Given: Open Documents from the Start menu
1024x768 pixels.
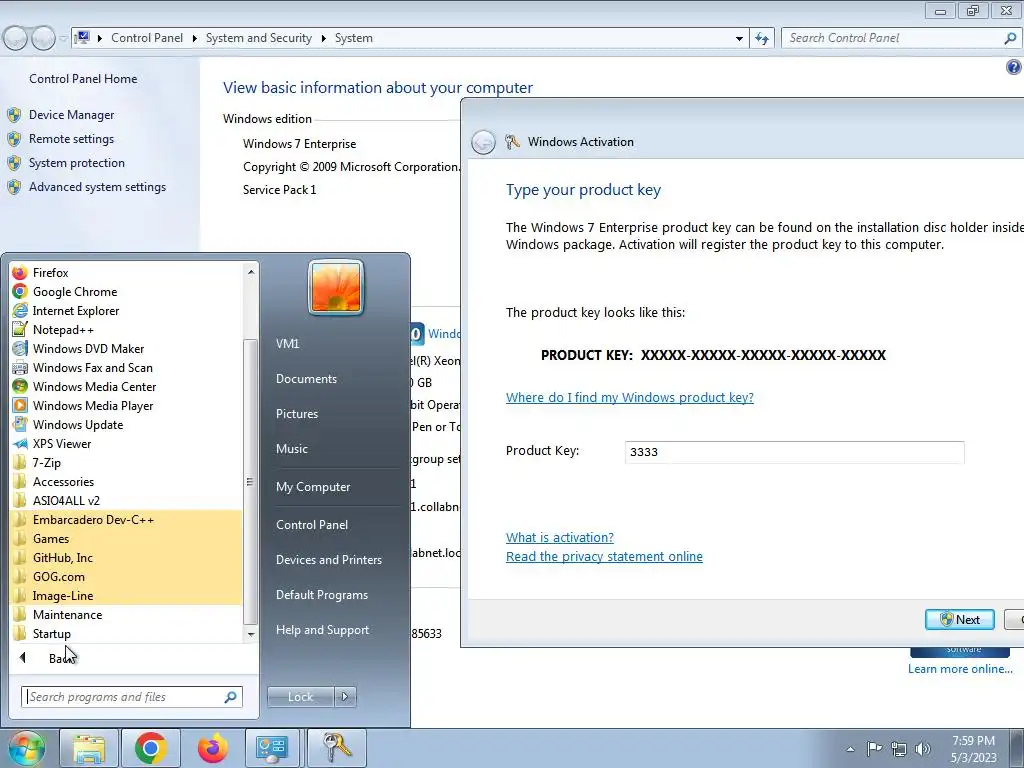Looking at the screenshot, I should (306, 379).
